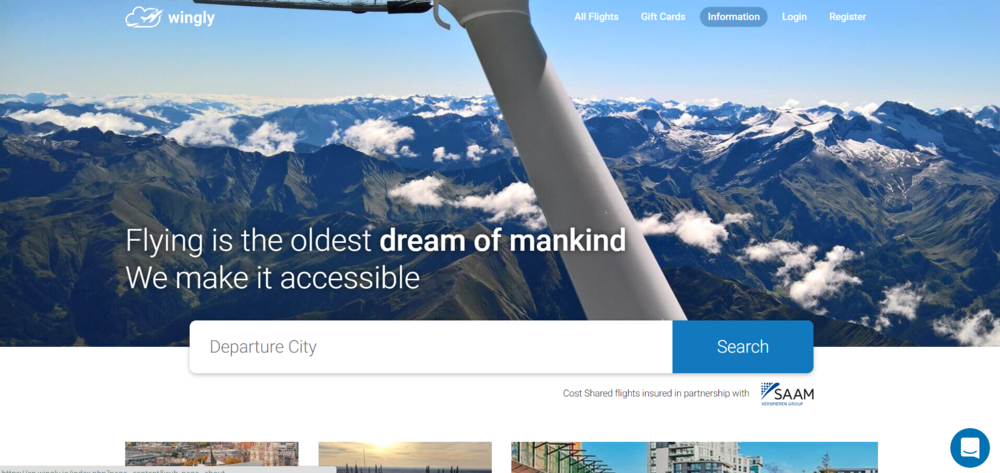Click the Login link
The image size is (1000, 473).
coord(795,17)
